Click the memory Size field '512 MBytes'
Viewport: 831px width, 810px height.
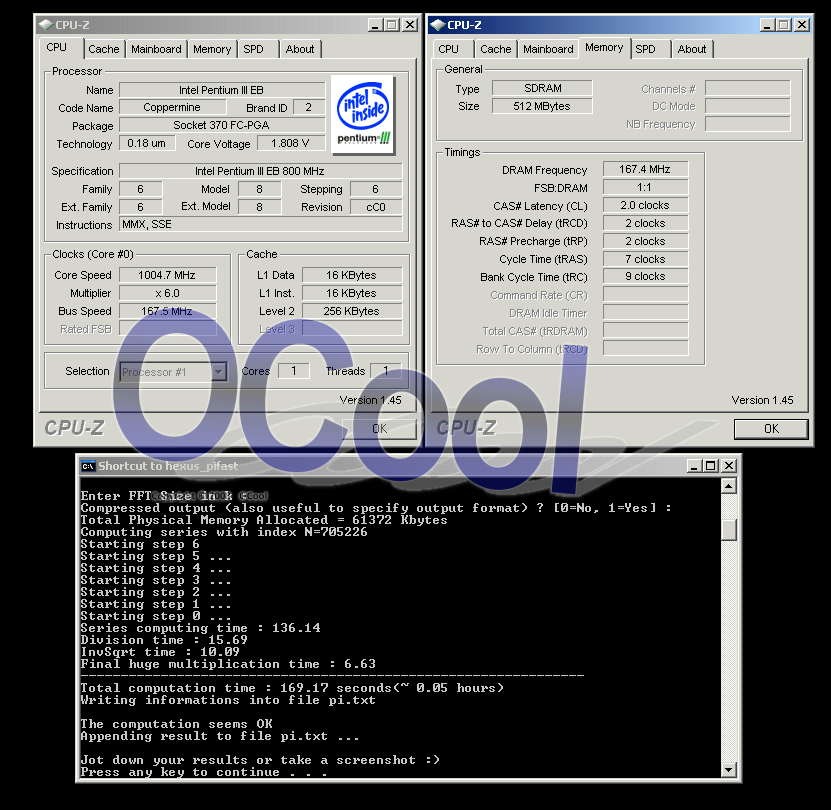[x=542, y=106]
